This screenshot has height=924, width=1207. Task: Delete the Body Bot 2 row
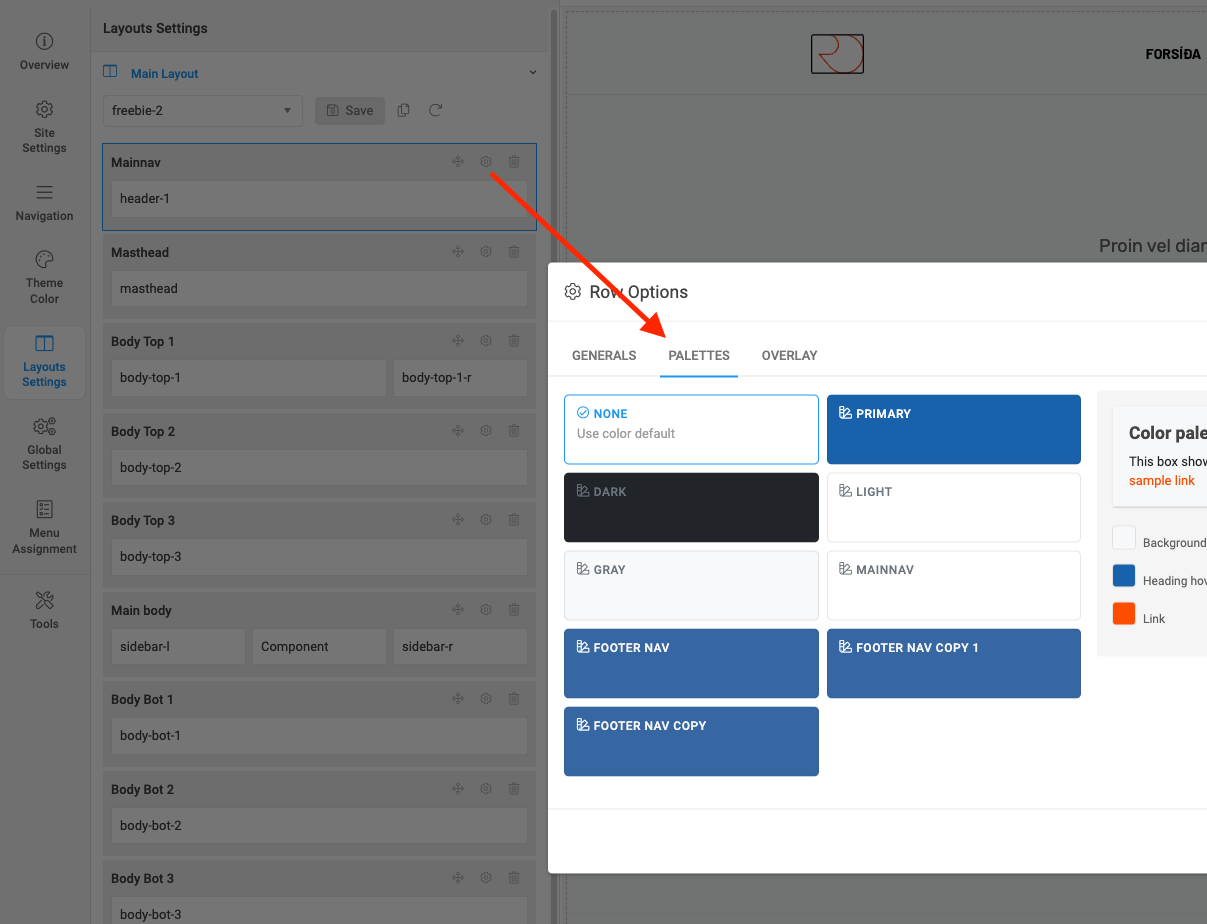pyautogui.click(x=514, y=789)
